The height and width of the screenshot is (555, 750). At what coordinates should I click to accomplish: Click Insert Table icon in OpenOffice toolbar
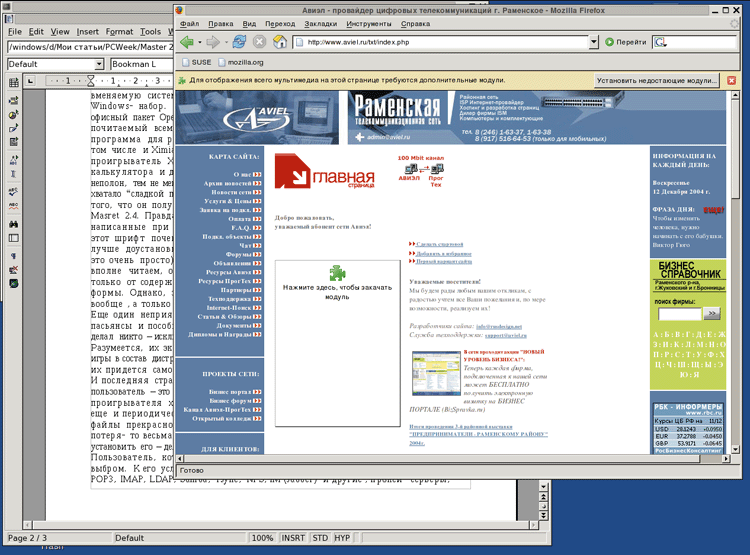pyautogui.click(x=14, y=82)
